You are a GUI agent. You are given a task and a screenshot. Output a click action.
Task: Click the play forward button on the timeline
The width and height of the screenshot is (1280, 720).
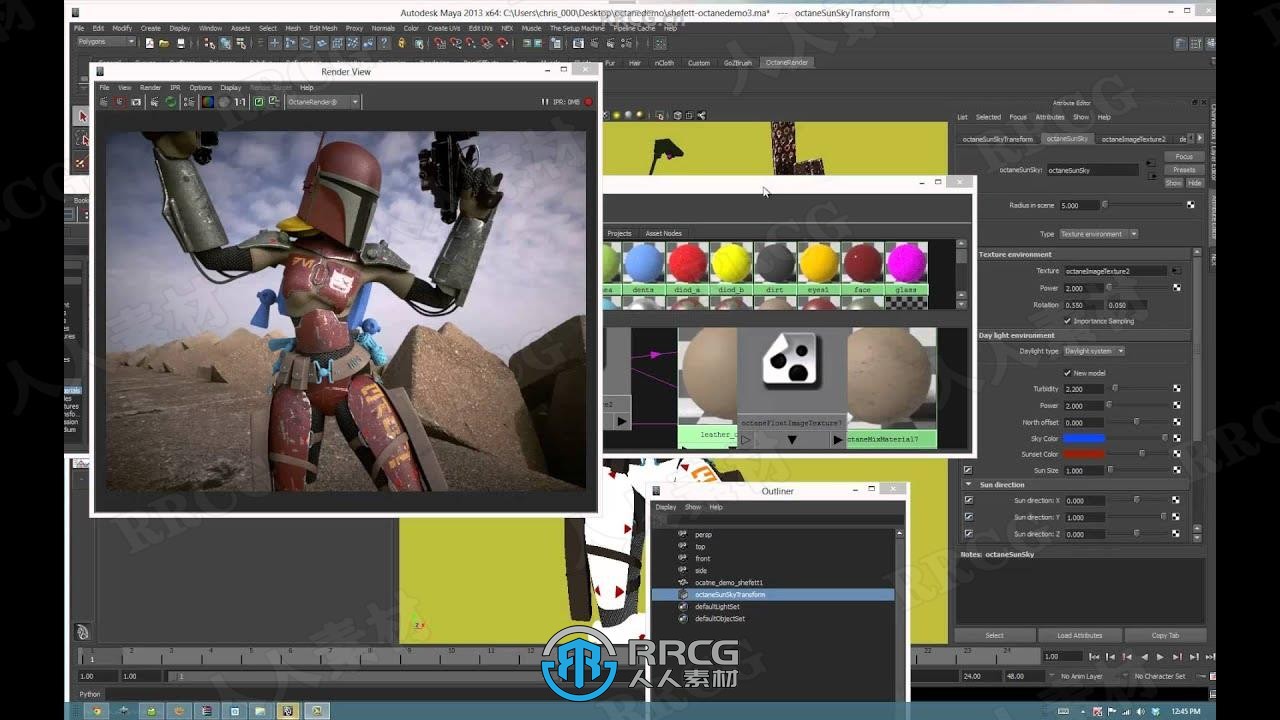pos(1160,657)
